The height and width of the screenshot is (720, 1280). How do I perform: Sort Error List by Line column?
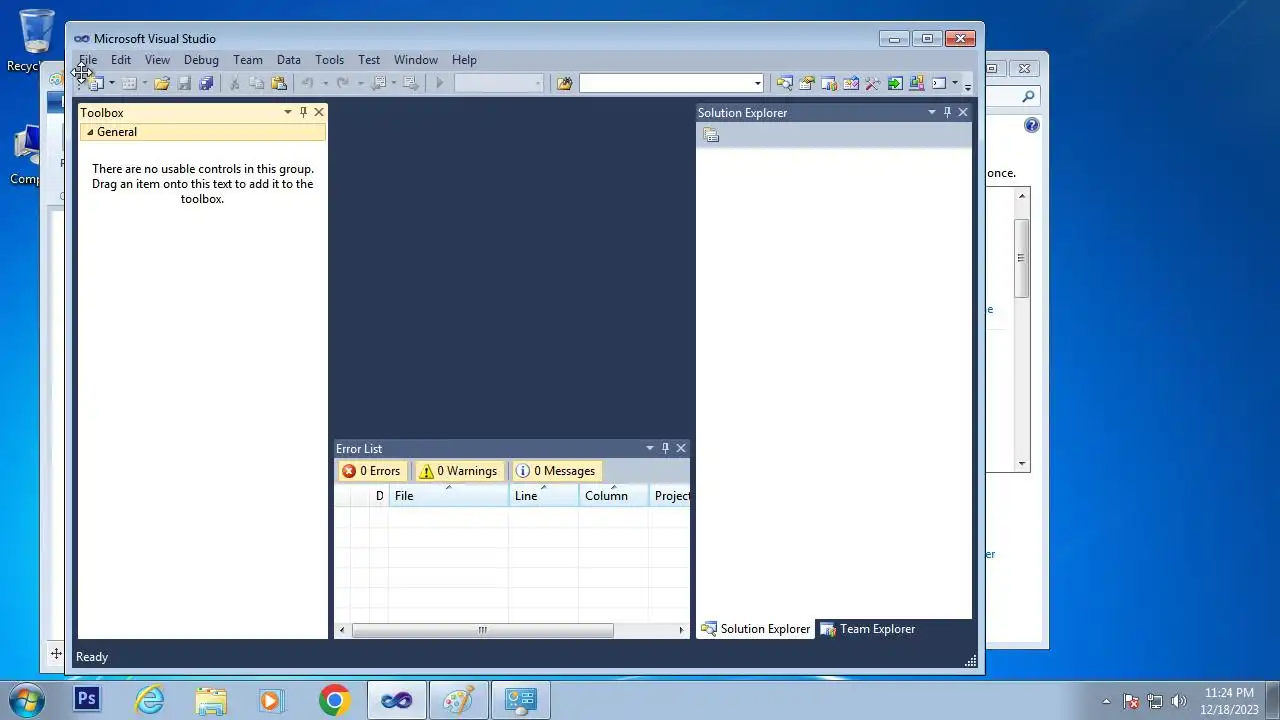pyautogui.click(x=543, y=496)
